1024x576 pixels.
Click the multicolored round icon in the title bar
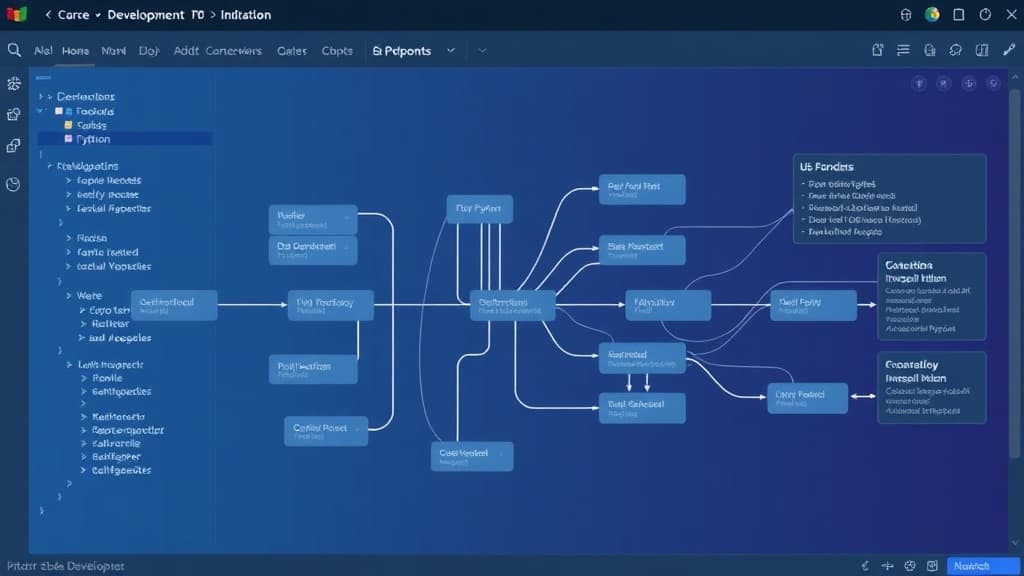coord(932,15)
